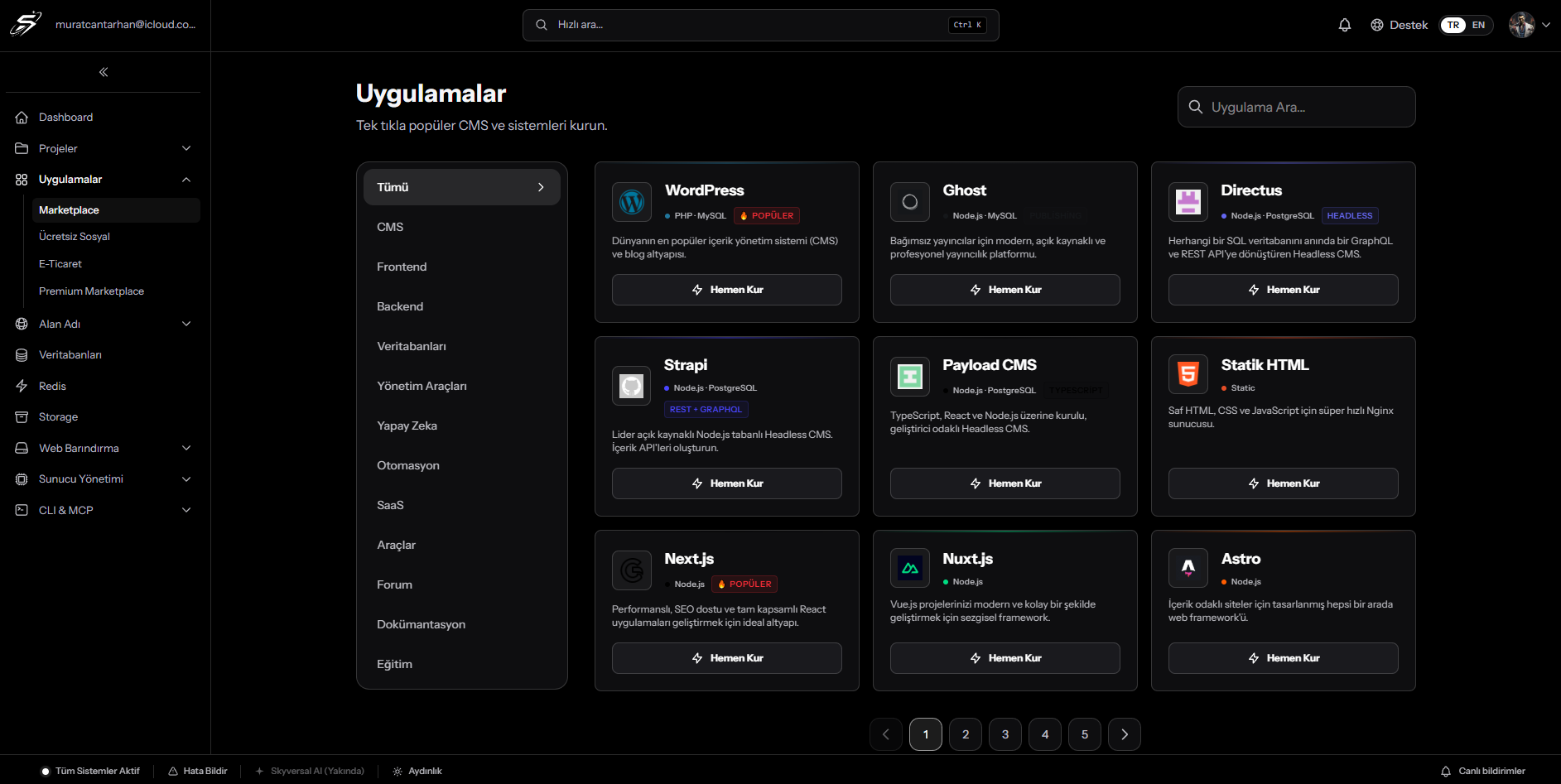Focus the Hızlı ara quick search field
The image size is (1561, 784).
pyautogui.click(x=761, y=25)
